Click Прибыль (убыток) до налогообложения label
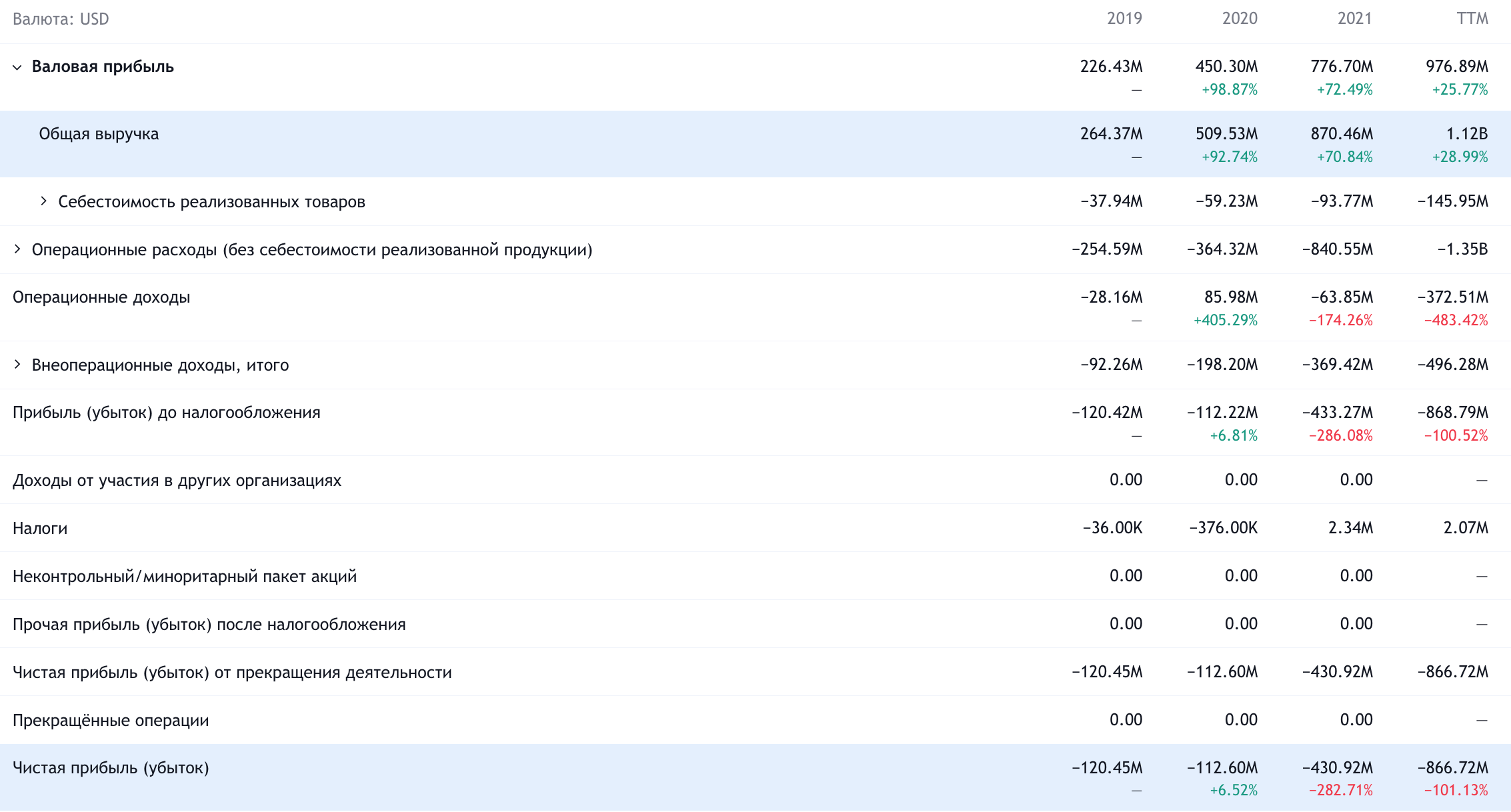This screenshot has width=1511, height=812. 167,413
